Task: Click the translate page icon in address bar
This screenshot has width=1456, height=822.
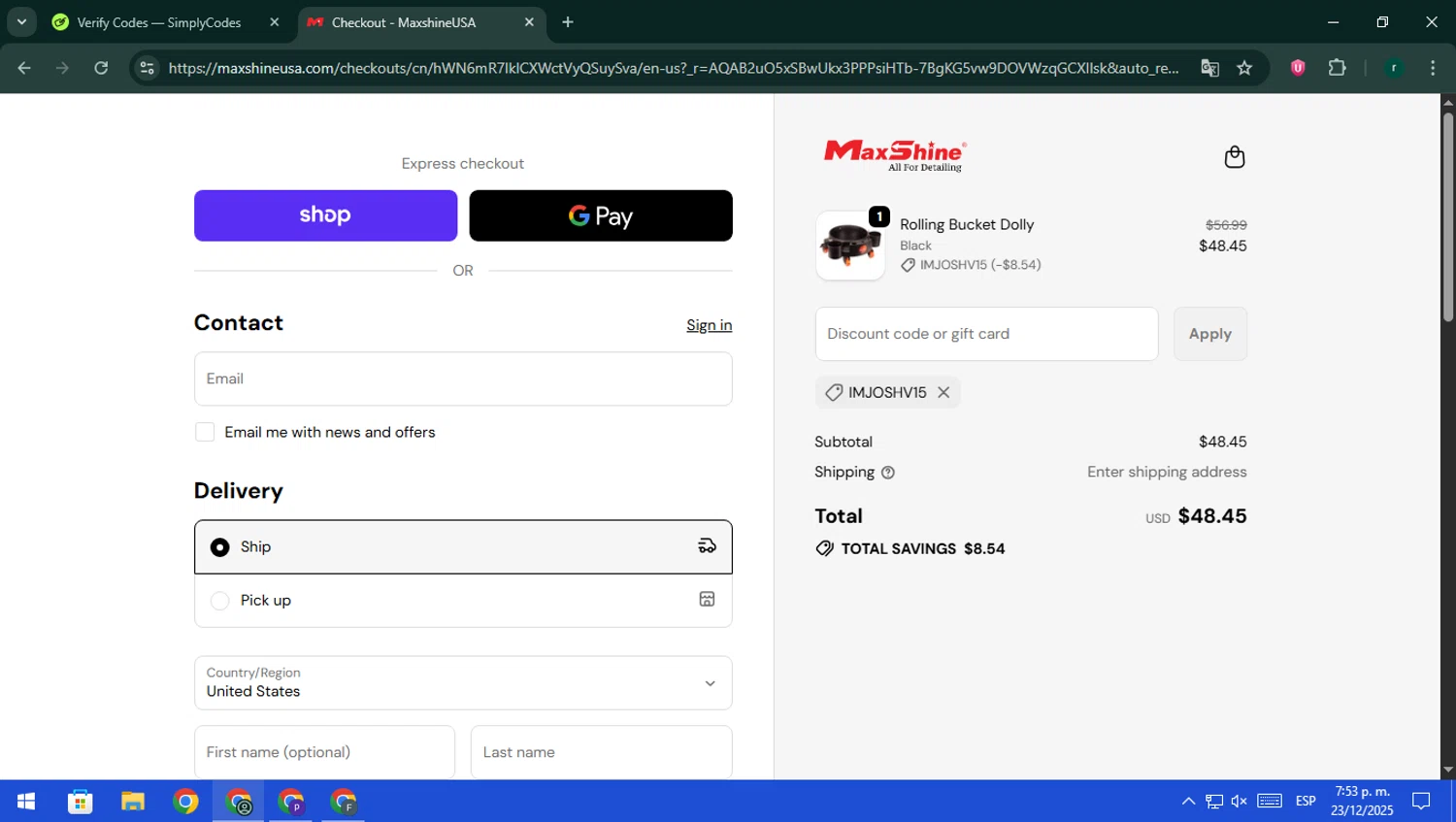Action: pyautogui.click(x=1209, y=68)
